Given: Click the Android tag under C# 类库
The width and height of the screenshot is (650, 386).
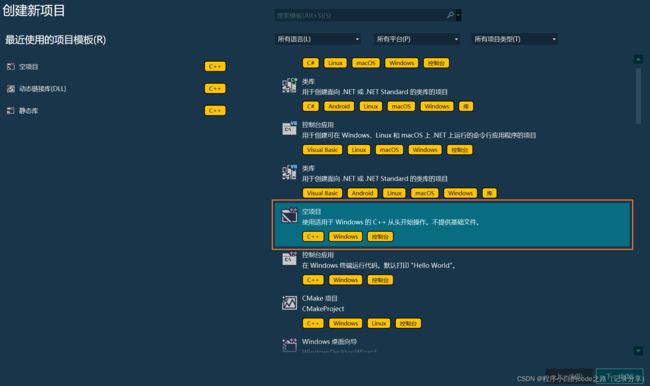Looking at the screenshot, I should tap(339, 106).
